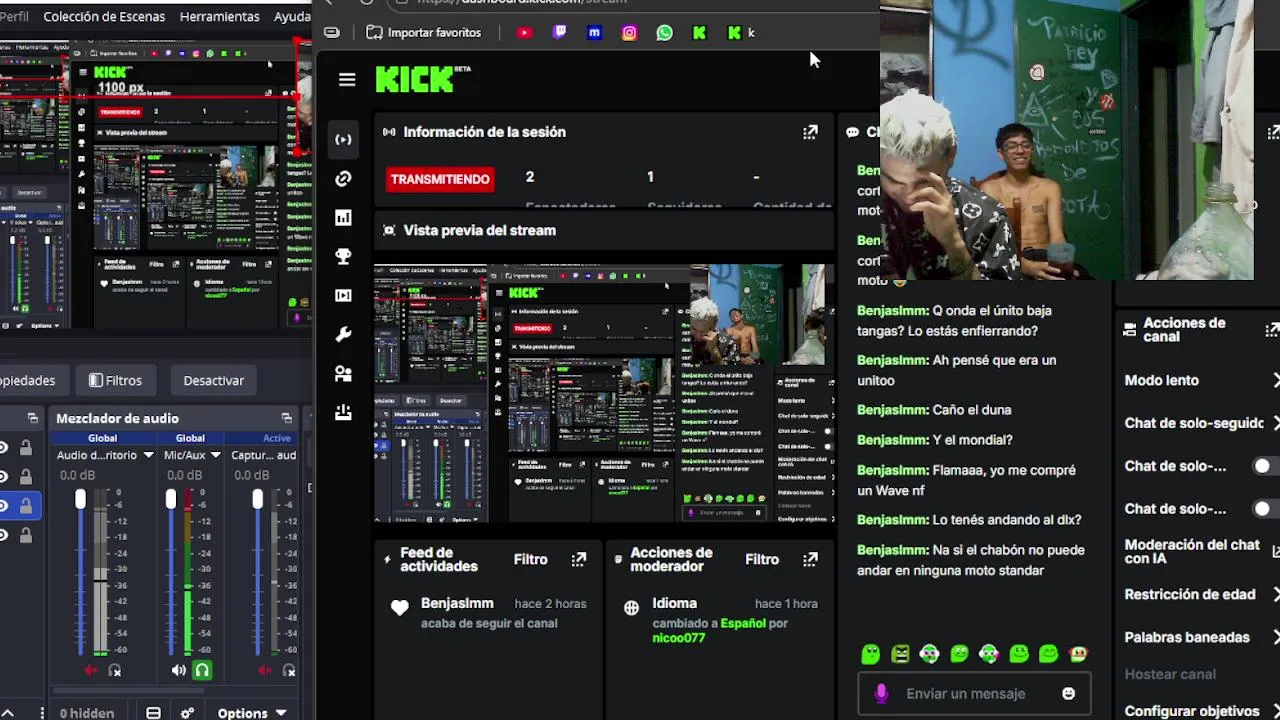Toggle the first Chat de solo-... switch

coord(1267,466)
